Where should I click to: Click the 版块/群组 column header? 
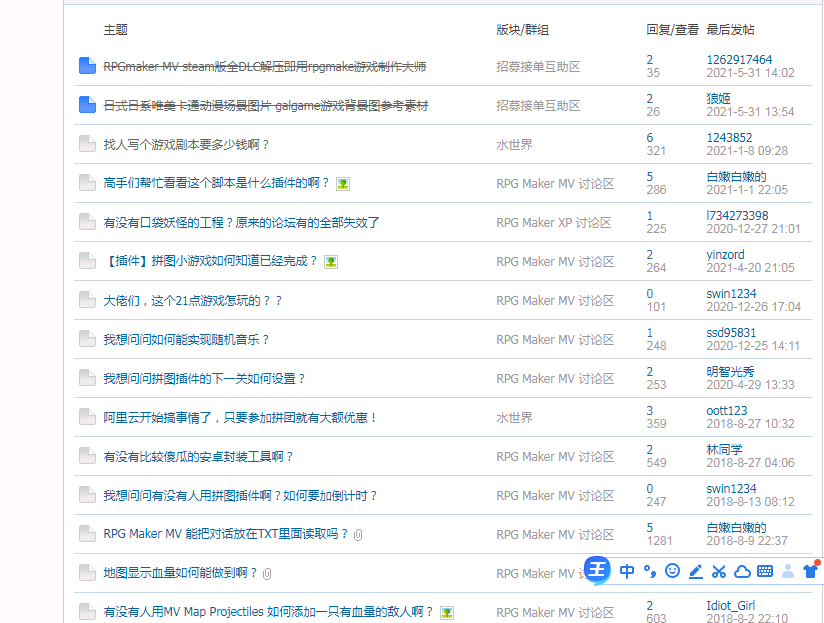tap(522, 30)
